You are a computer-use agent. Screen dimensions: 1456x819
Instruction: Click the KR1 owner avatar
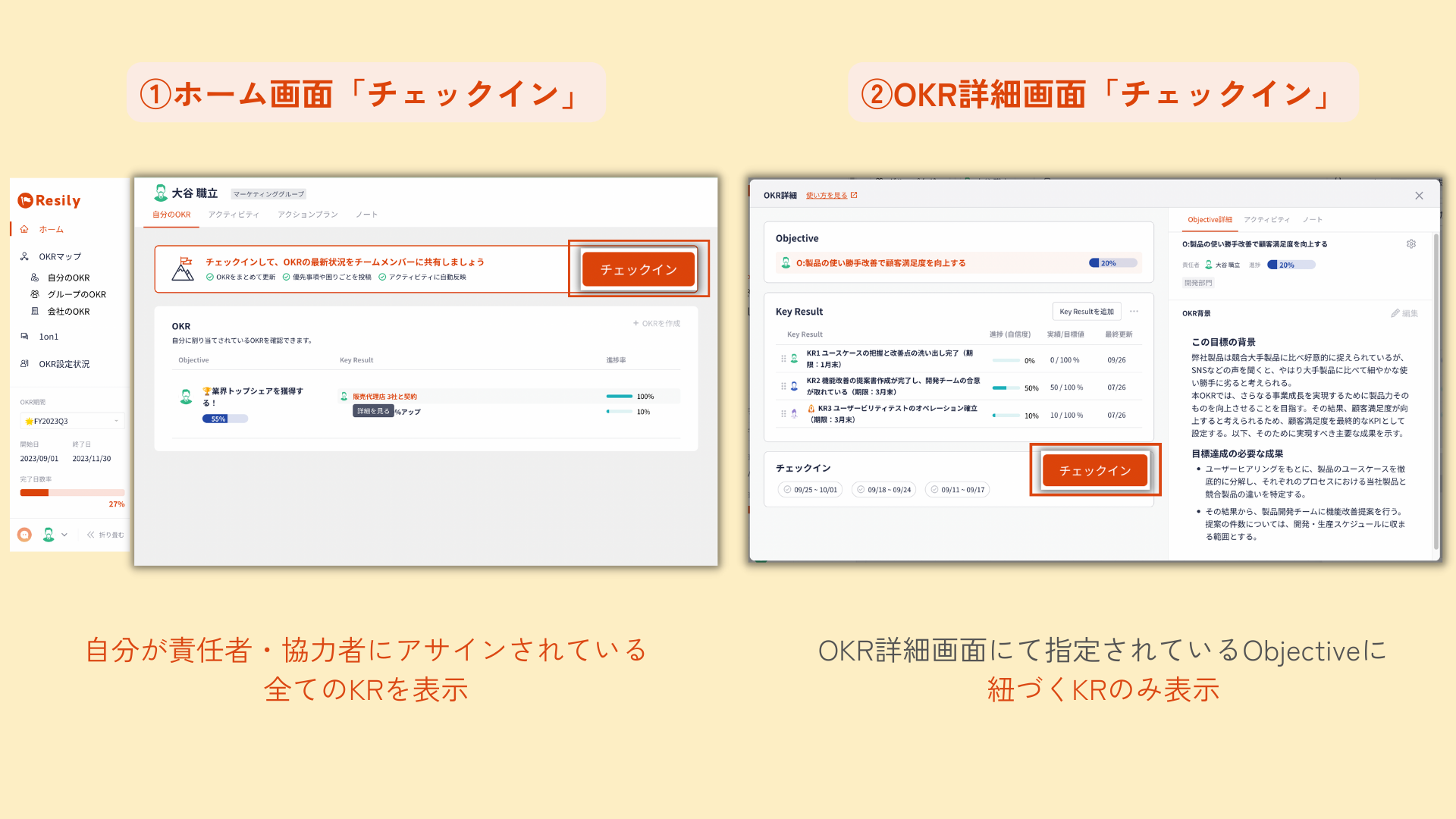(794, 359)
